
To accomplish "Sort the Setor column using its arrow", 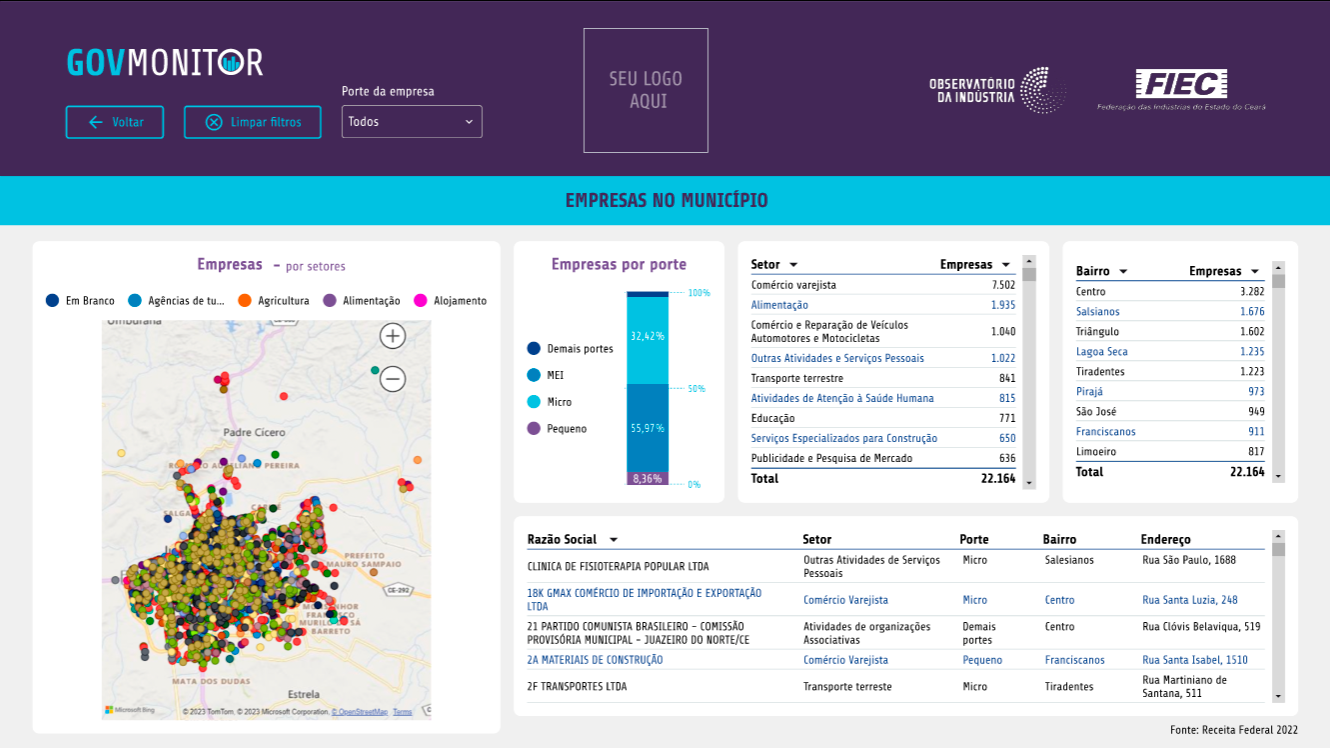I will [793, 265].
